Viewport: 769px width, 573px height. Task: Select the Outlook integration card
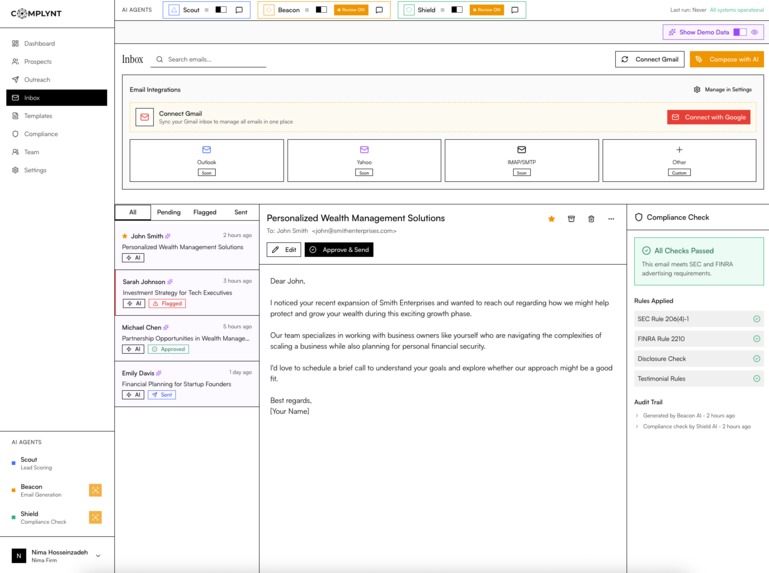tap(206, 160)
